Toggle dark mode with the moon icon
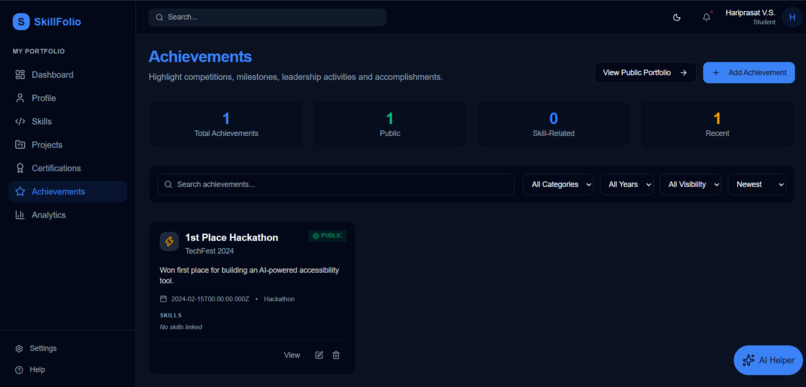Screen dimensions: 806x387 [676, 17]
